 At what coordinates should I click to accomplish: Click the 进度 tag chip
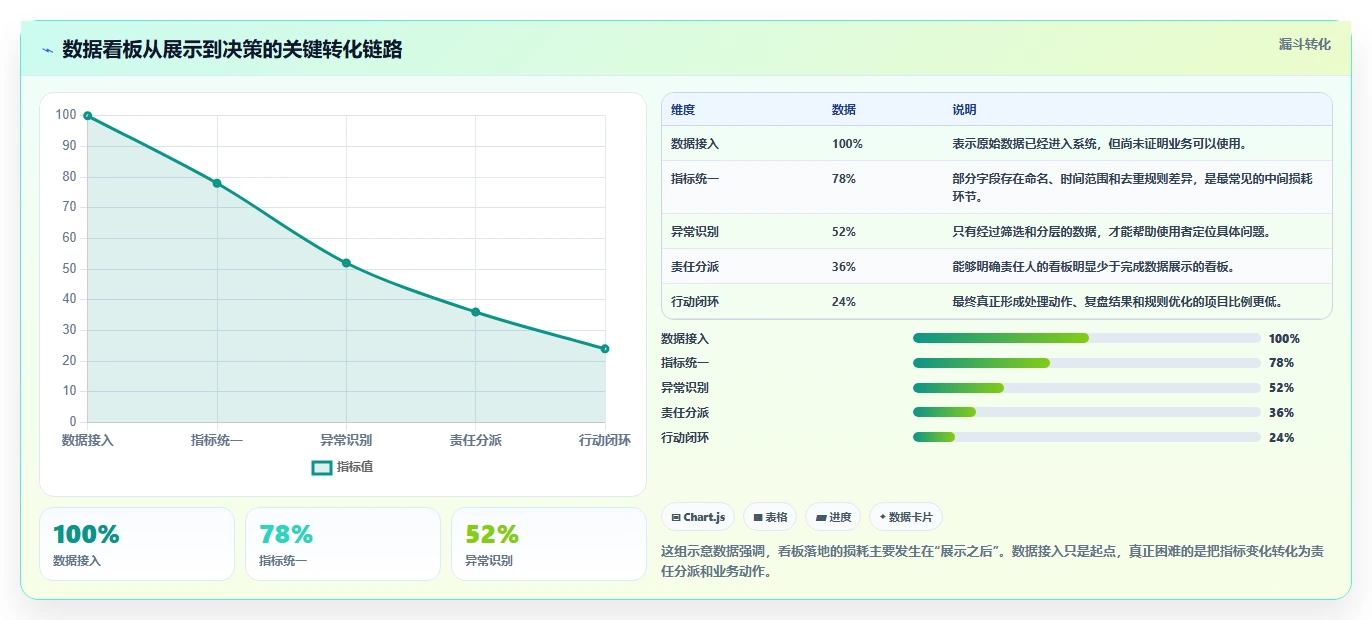click(x=833, y=517)
